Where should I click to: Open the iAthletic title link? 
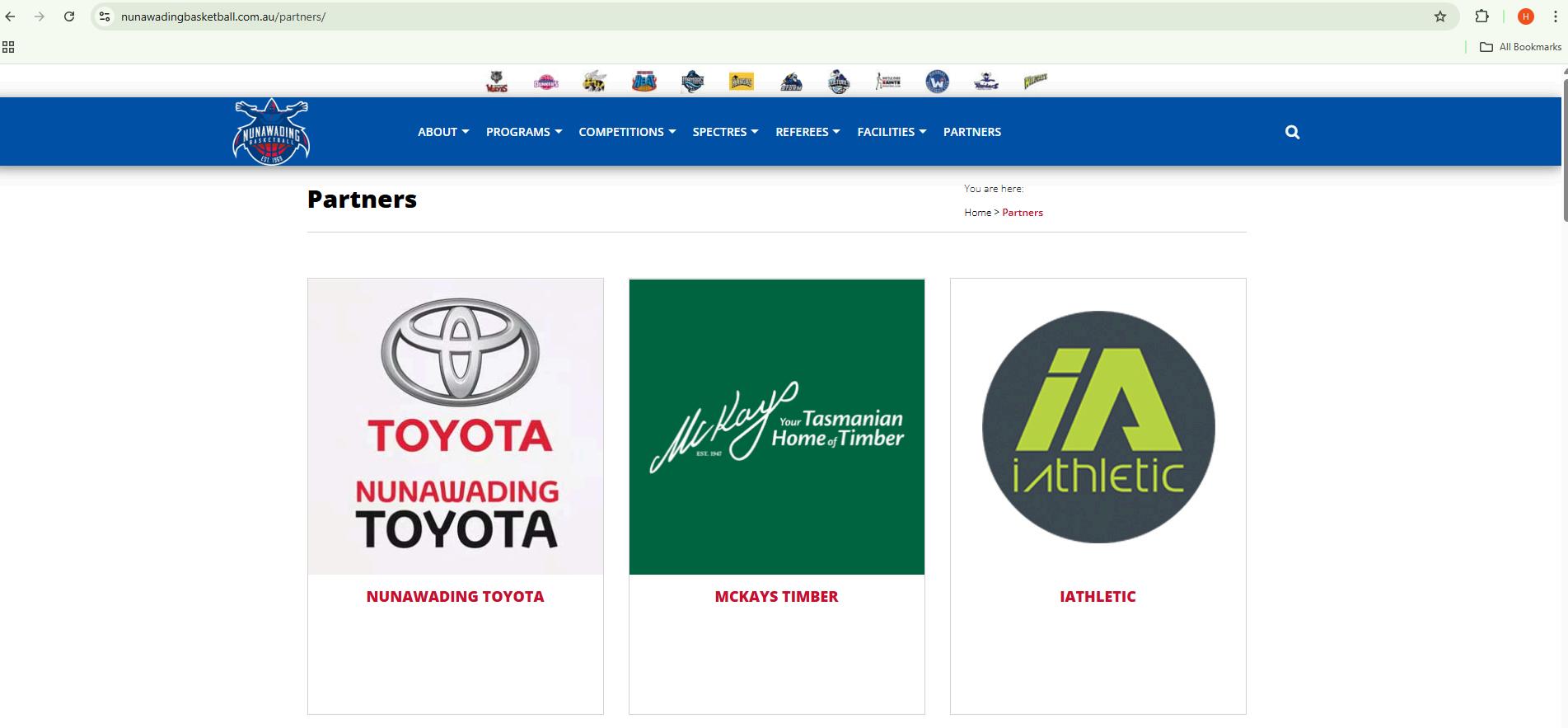1098,597
